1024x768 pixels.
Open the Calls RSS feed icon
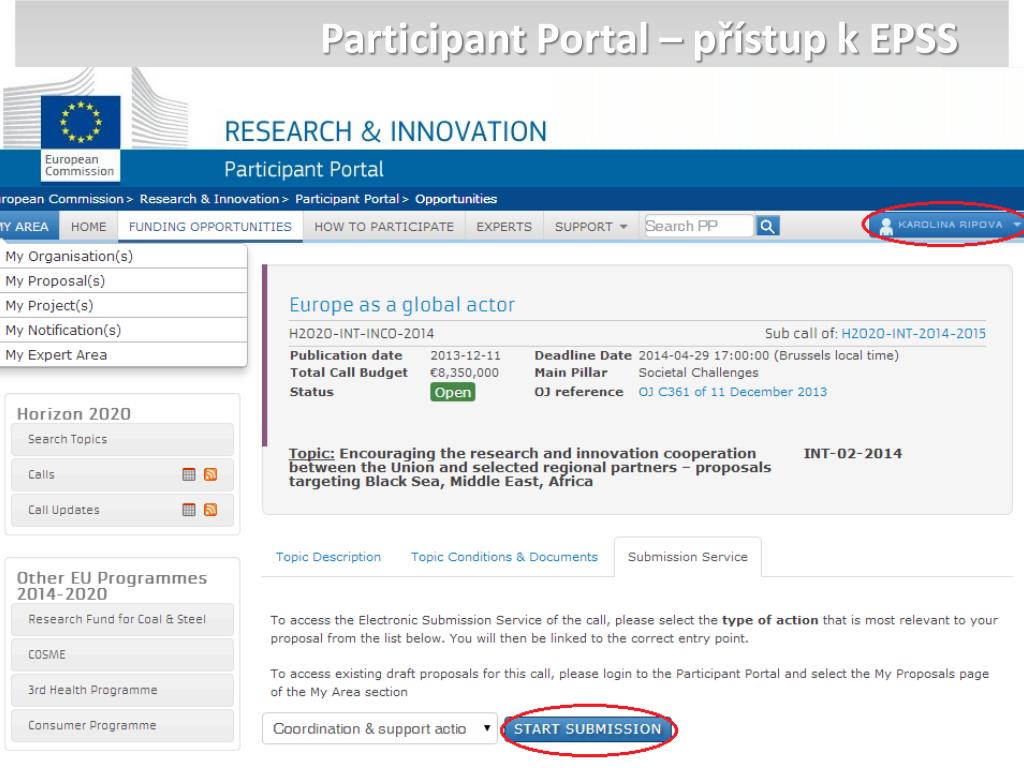[x=210, y=475]
